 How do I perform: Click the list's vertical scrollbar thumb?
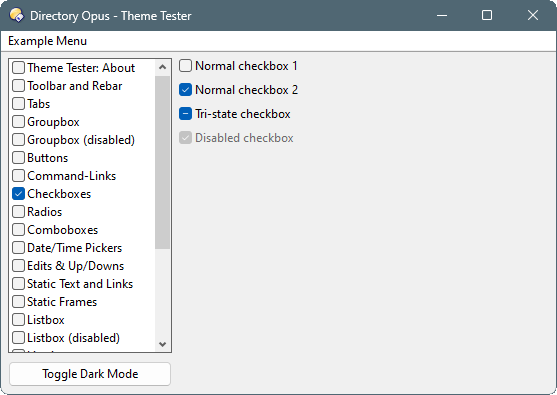(x=162, y=162)
